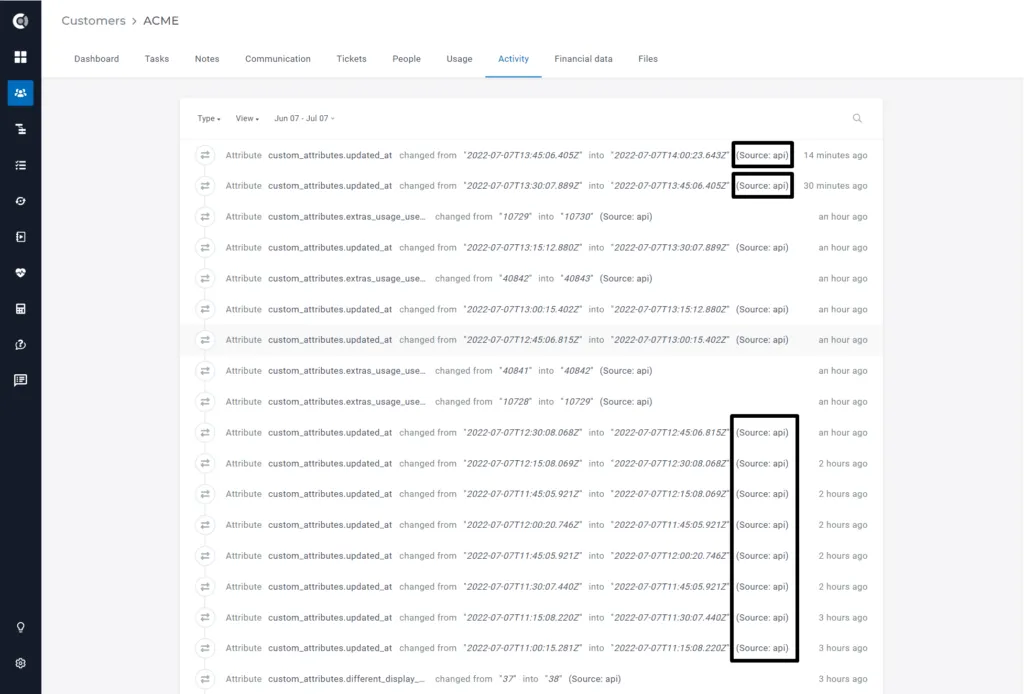Image resolution: width=1024 pixels, height=694 pixels.
Task: Open the chat message icon in sidebar
Action: [x=20, y=380]
